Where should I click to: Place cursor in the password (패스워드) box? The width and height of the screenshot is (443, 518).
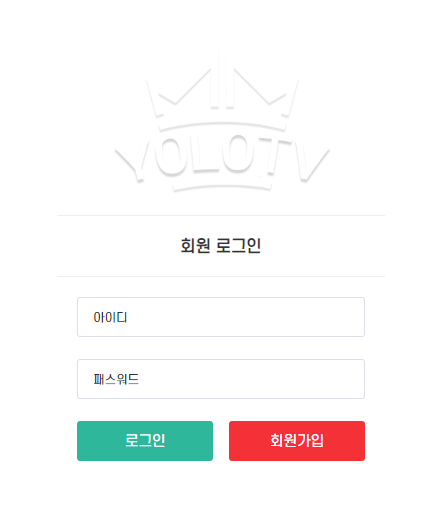click(221, 379)
